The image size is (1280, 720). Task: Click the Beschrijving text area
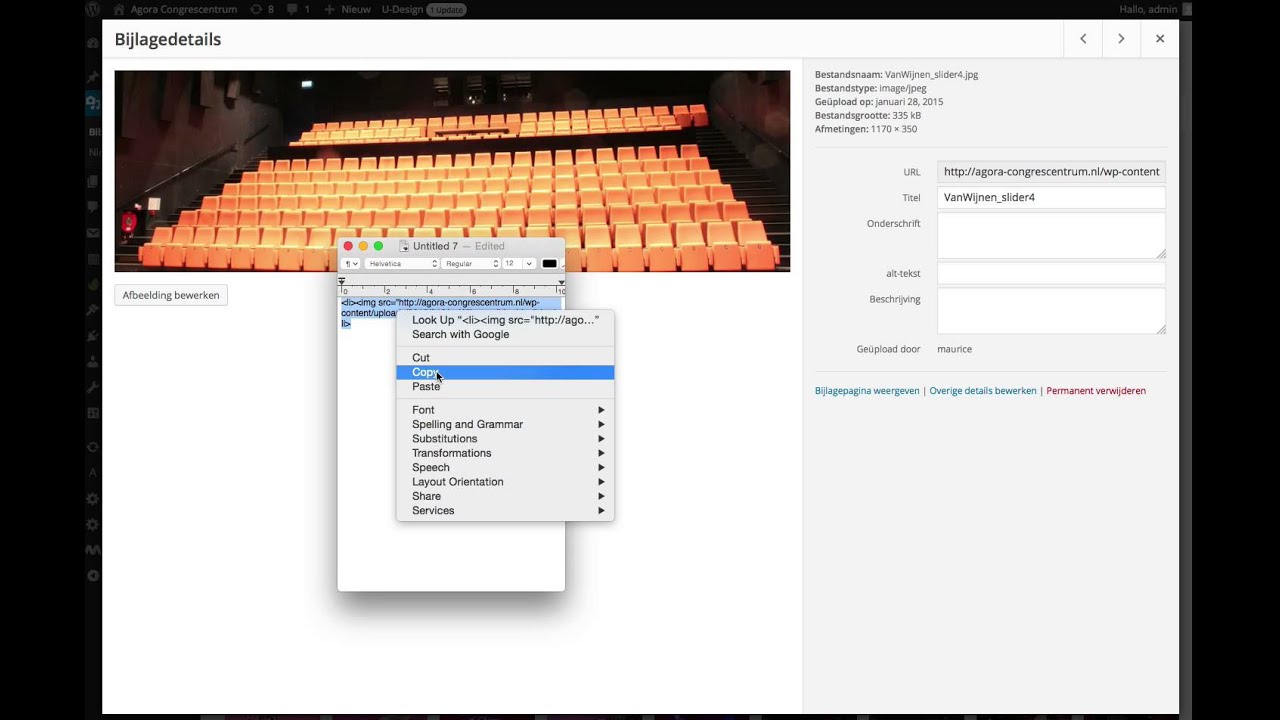1051,311
